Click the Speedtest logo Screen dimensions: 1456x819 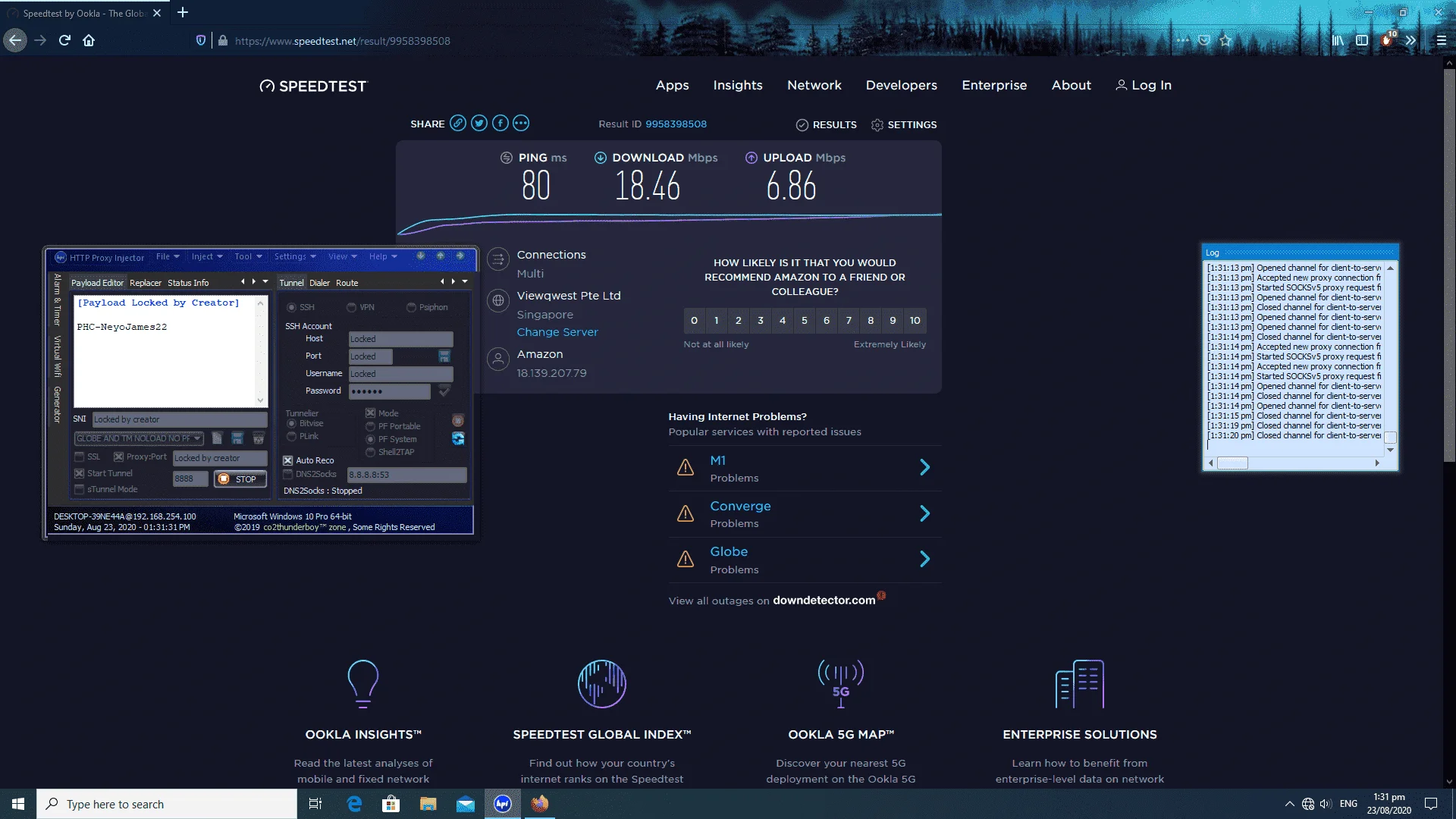coord(312,86)
